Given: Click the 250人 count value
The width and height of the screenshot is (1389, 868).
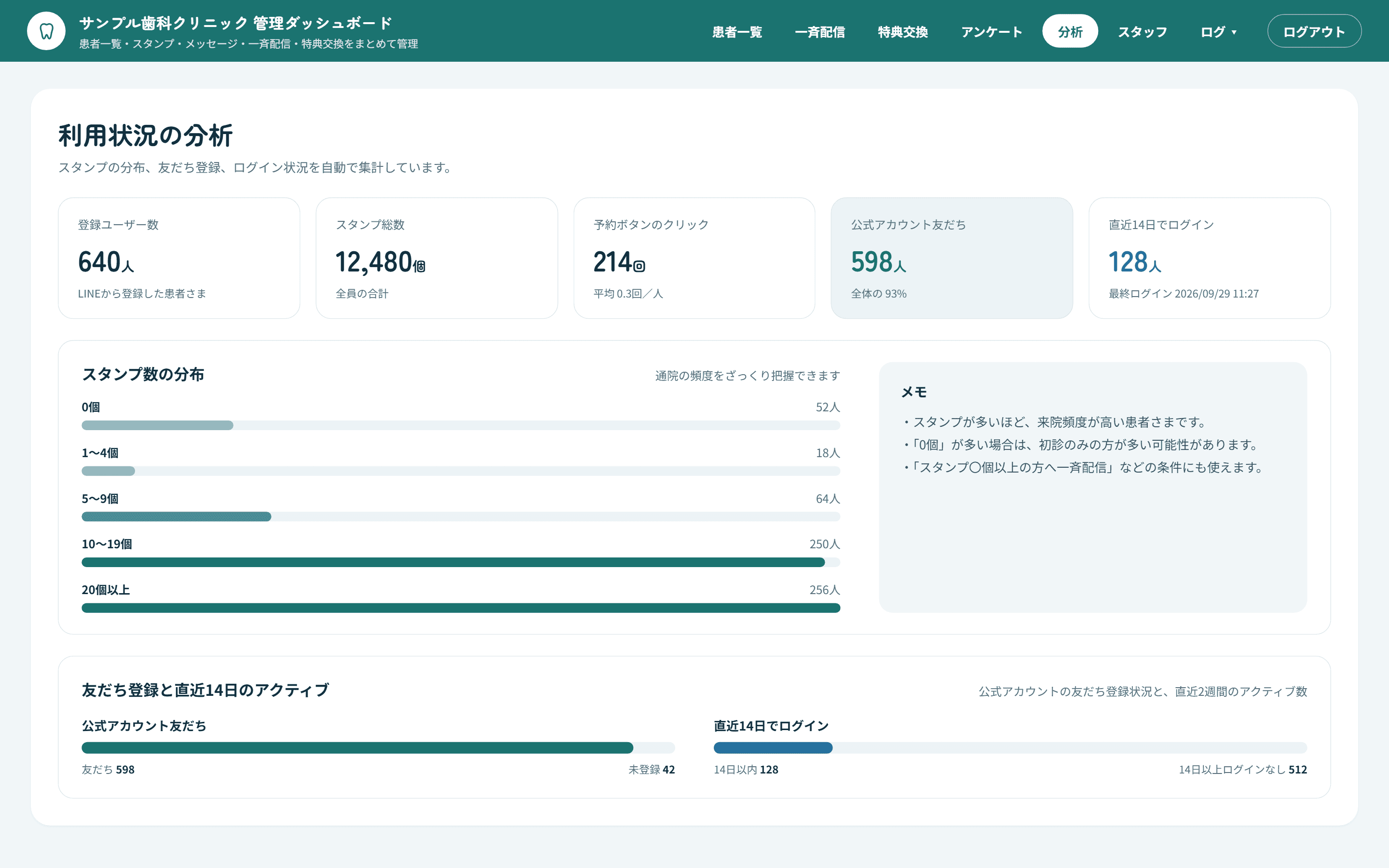Looking at the screenshot, I should pyautogui.click(x=825, y=544).
